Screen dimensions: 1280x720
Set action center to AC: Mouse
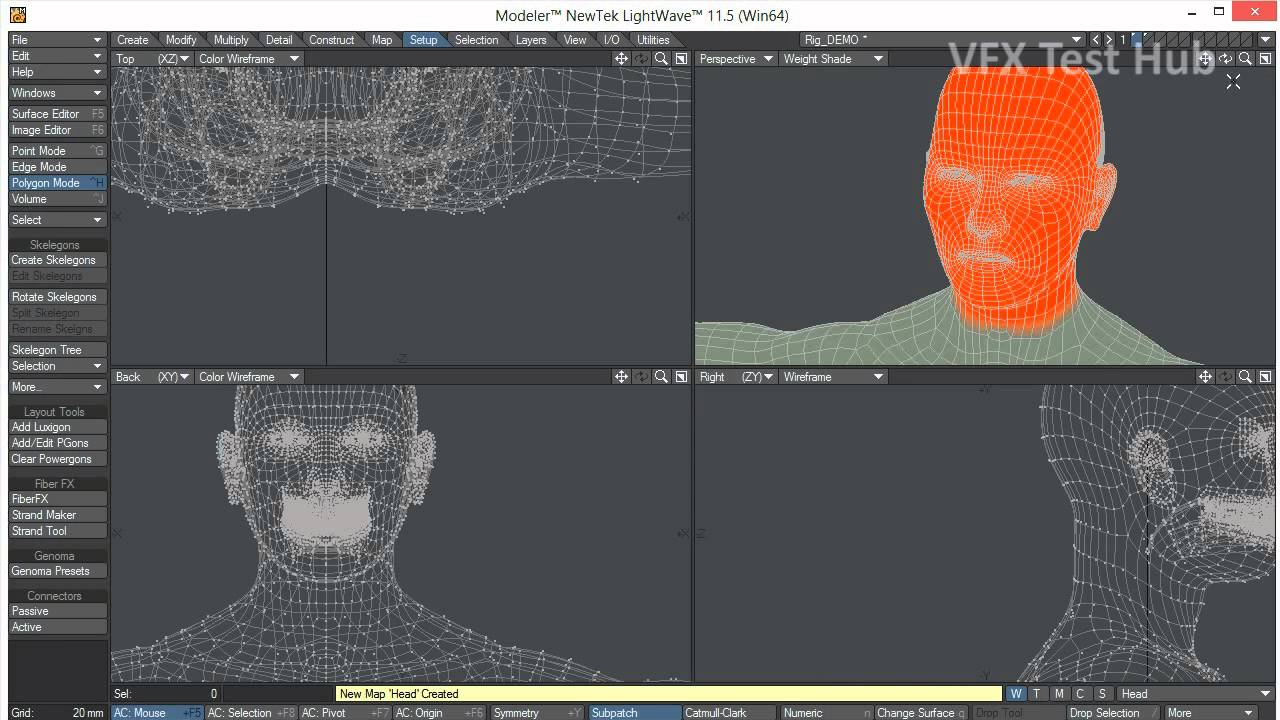[x=157, y=713]
